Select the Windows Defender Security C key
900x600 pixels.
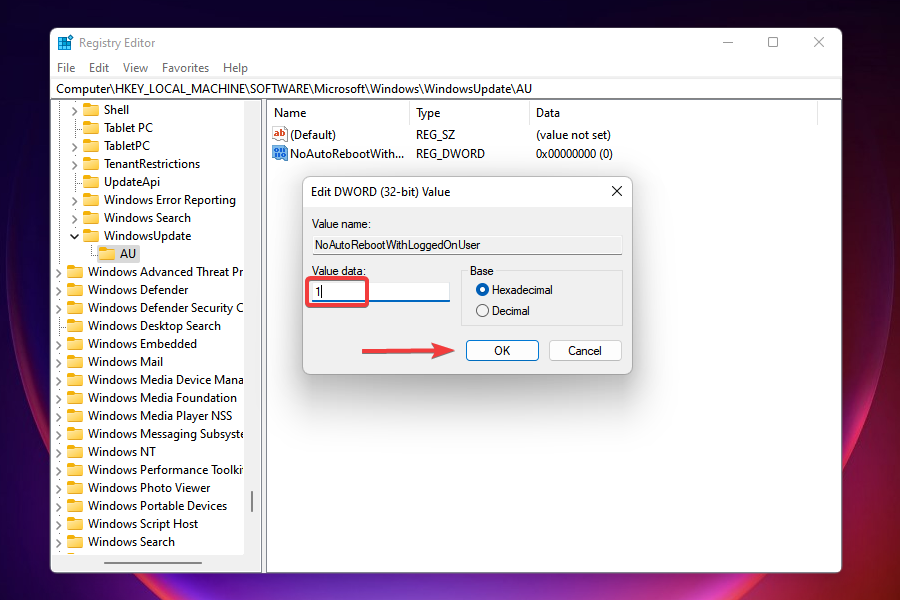pos(165,308)
